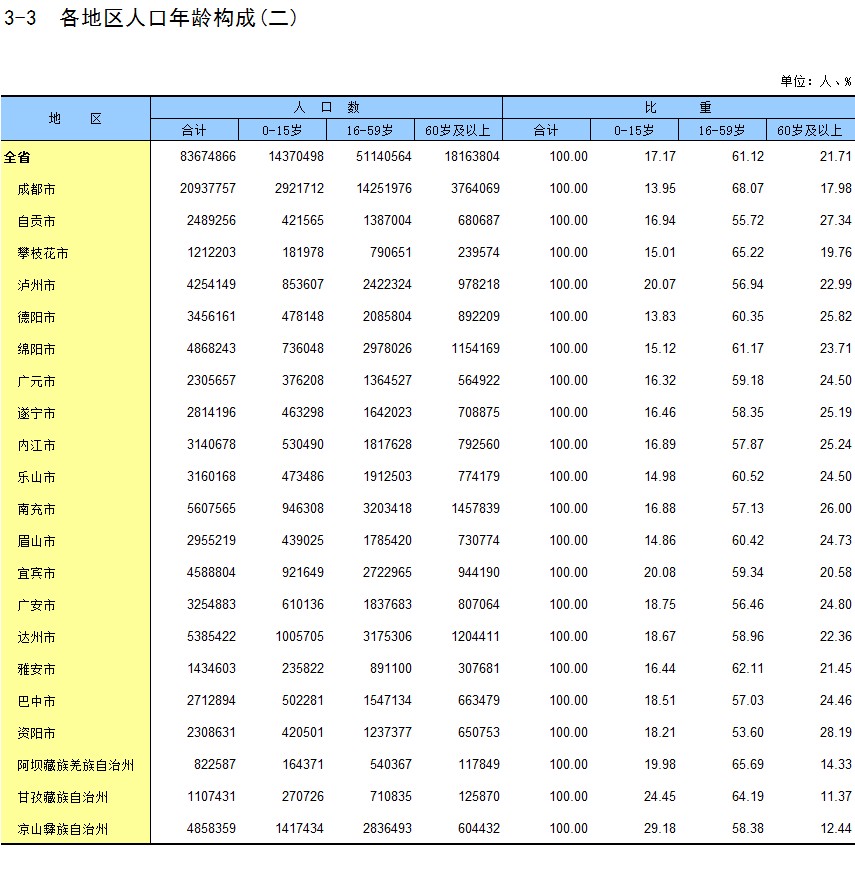Viewport: 855px width, 877px height.
Task: Click the 攀枝花市 region name
Action: click(x=42, y=253)
